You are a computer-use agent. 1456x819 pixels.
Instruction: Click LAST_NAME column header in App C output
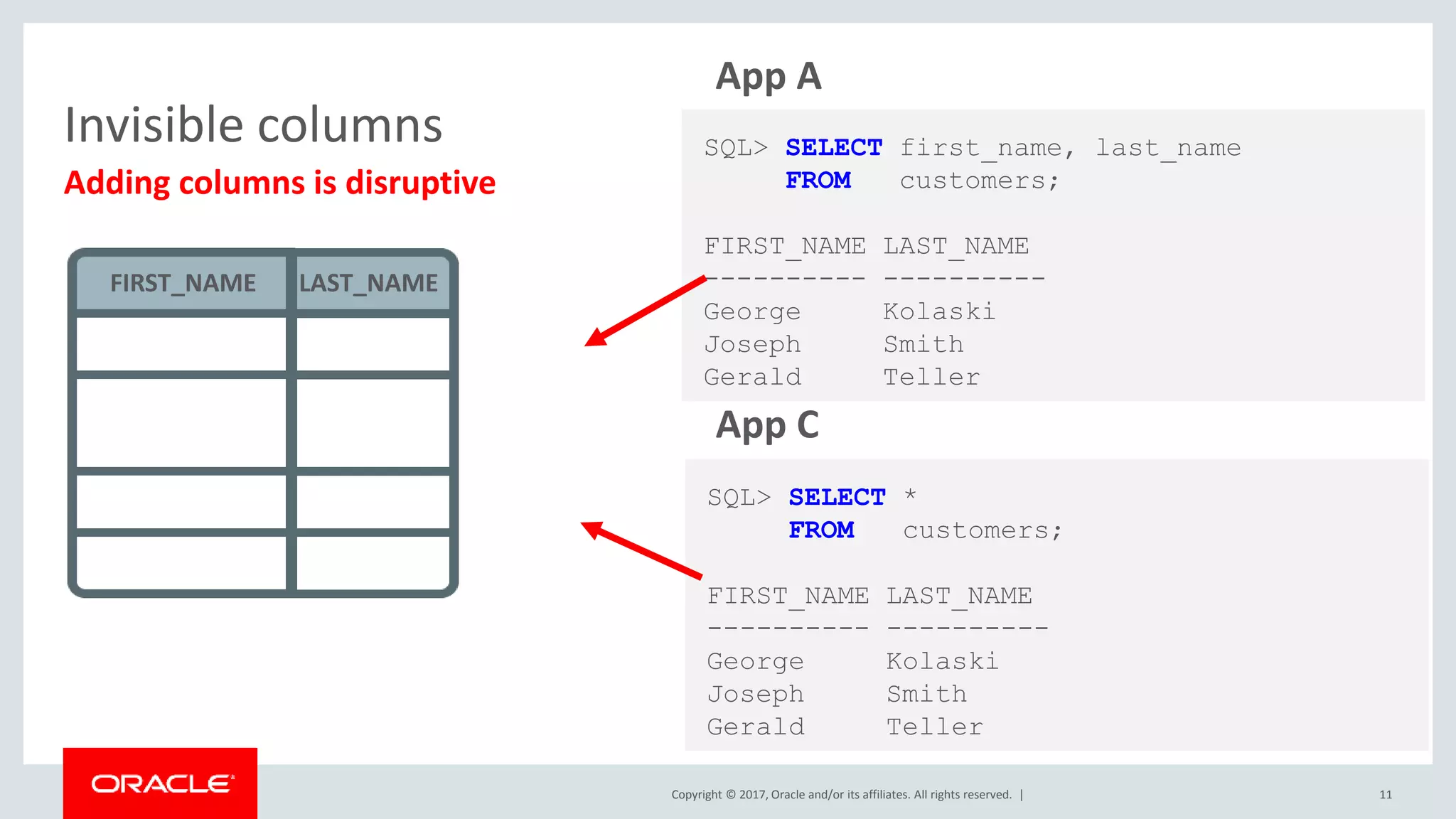[959, 596]
